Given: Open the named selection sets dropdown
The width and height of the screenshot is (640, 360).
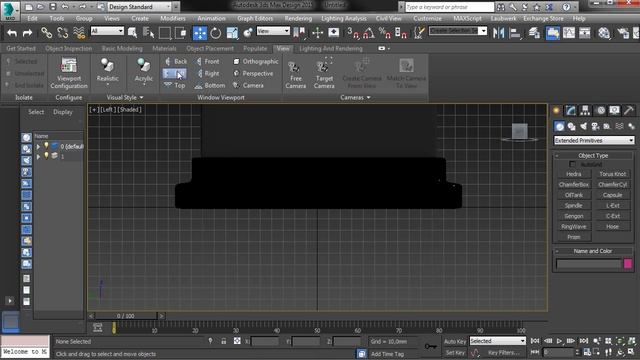Looking at the screenshot, I should click(x=458, y=31).
